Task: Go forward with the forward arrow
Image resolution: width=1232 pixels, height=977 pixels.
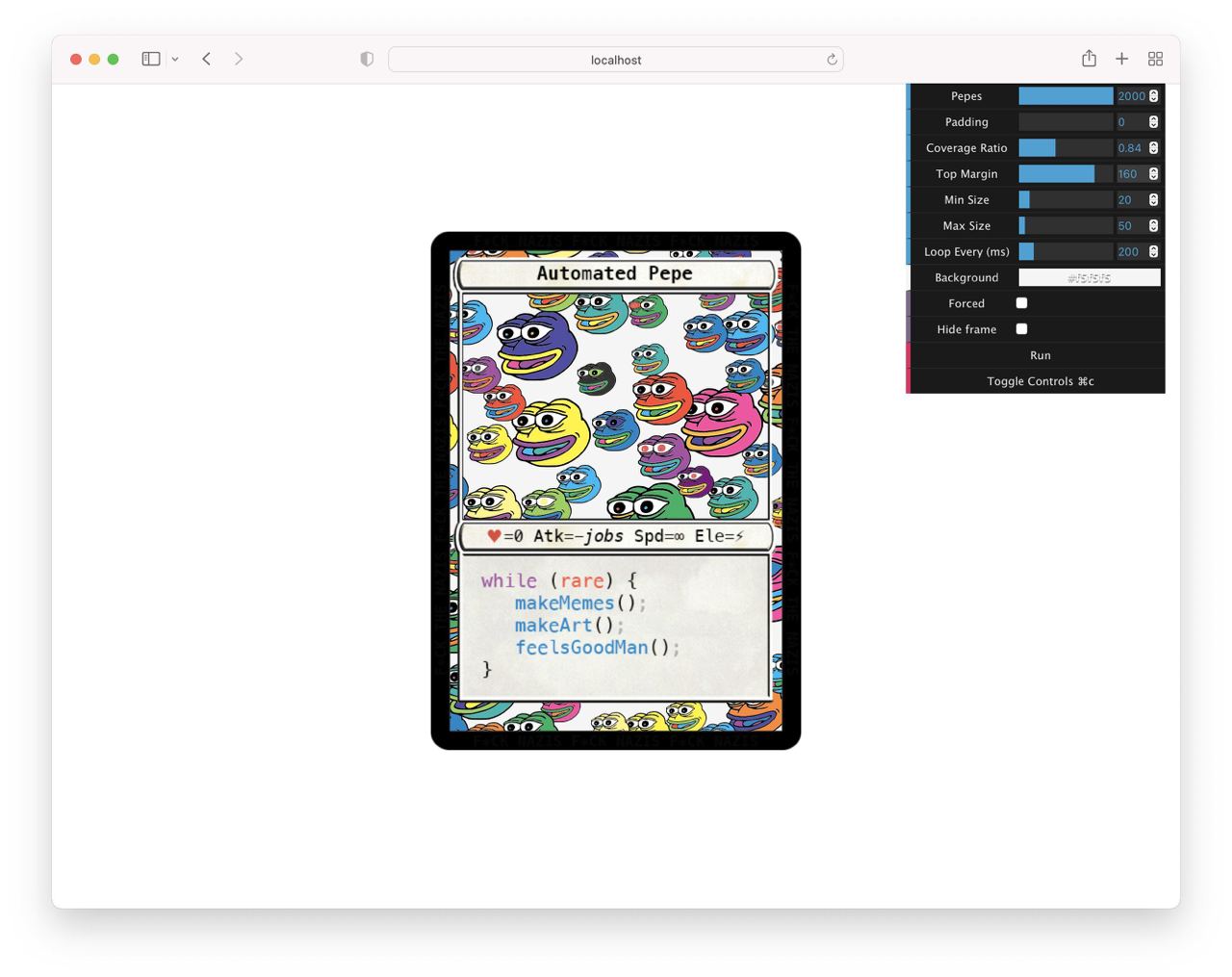Action: click(x=239, y=59)
